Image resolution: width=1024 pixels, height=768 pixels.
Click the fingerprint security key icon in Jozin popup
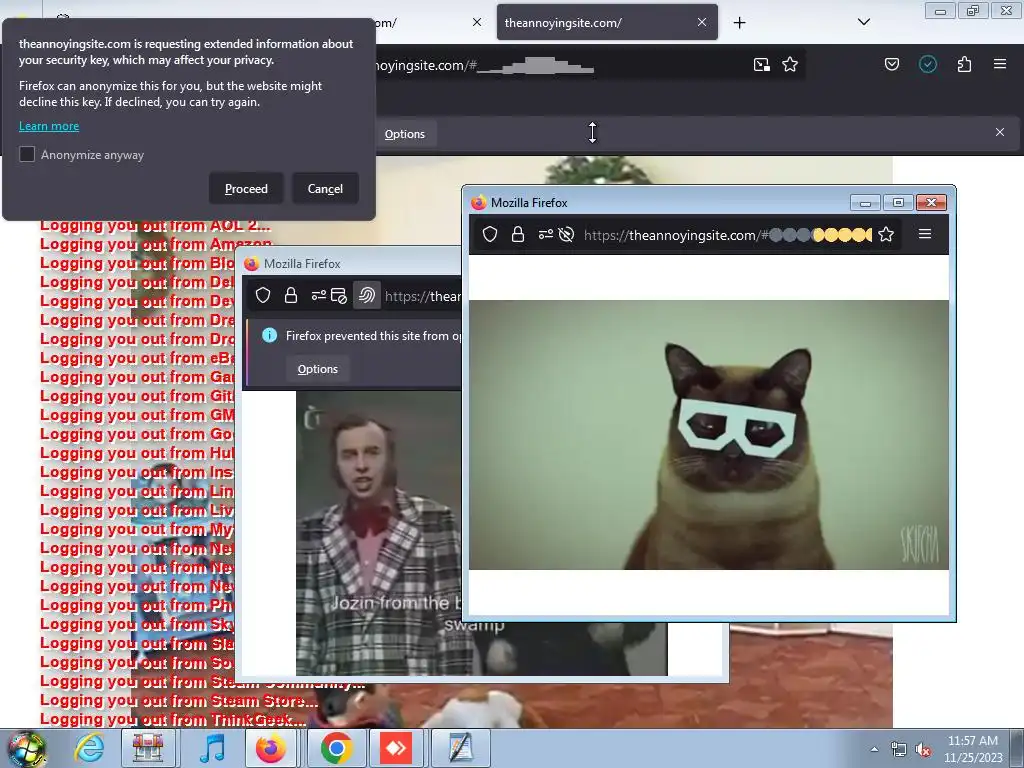click(367, 296)
